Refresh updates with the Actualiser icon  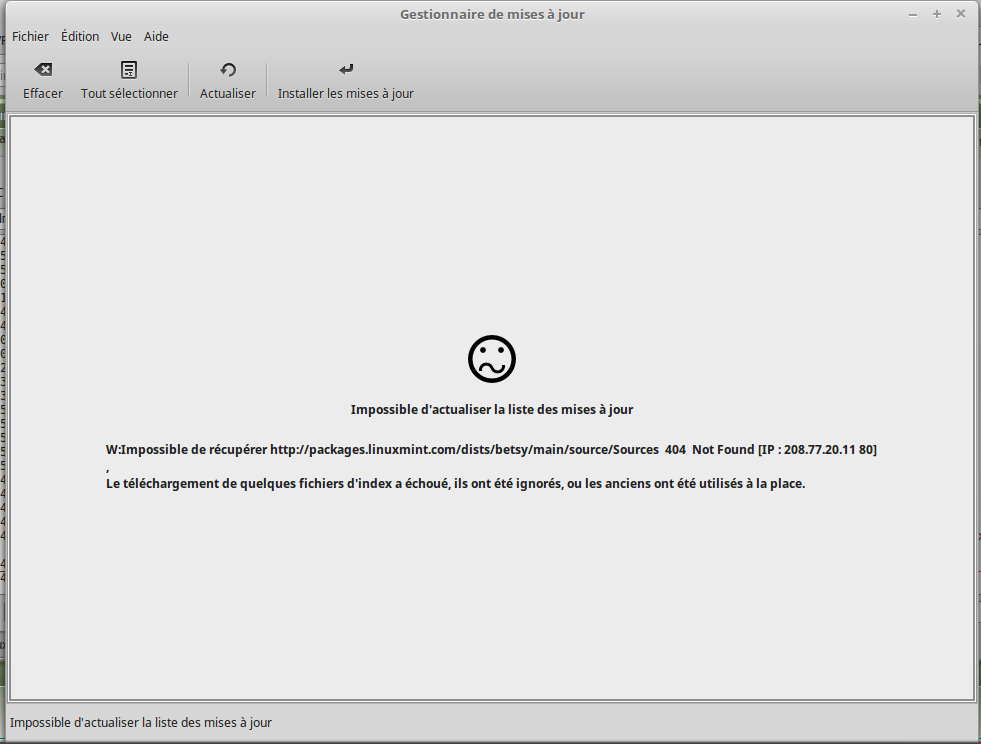228,69
